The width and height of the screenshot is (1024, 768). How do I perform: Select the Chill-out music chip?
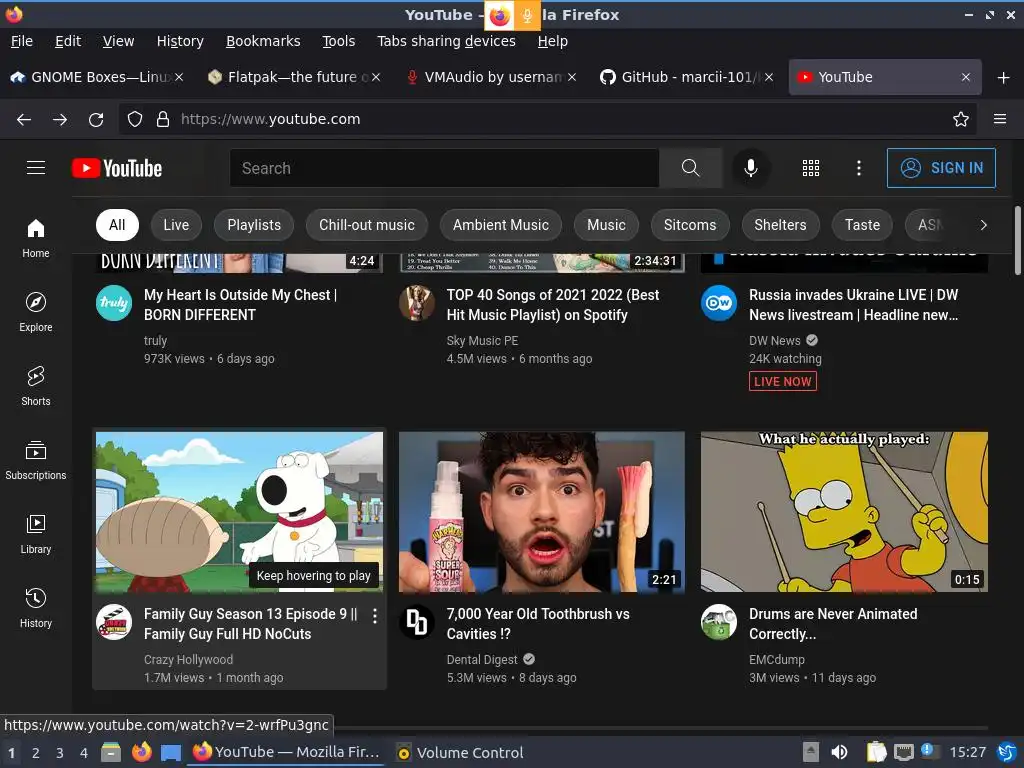coord(366,225)
